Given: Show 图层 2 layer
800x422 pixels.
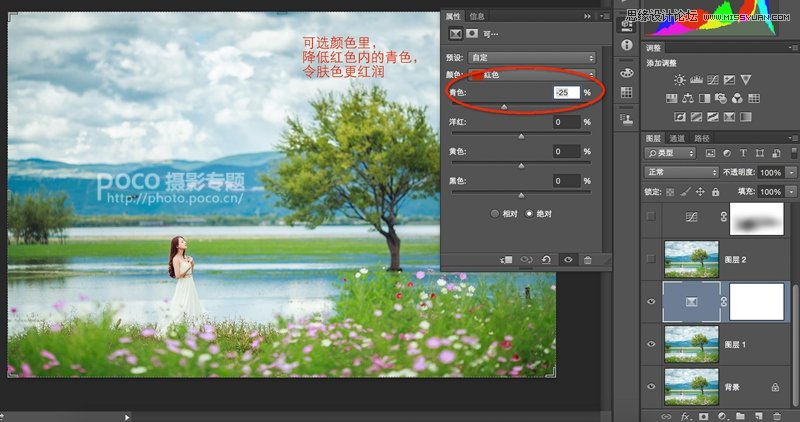Looking at the screenshot, I should 651,259.
